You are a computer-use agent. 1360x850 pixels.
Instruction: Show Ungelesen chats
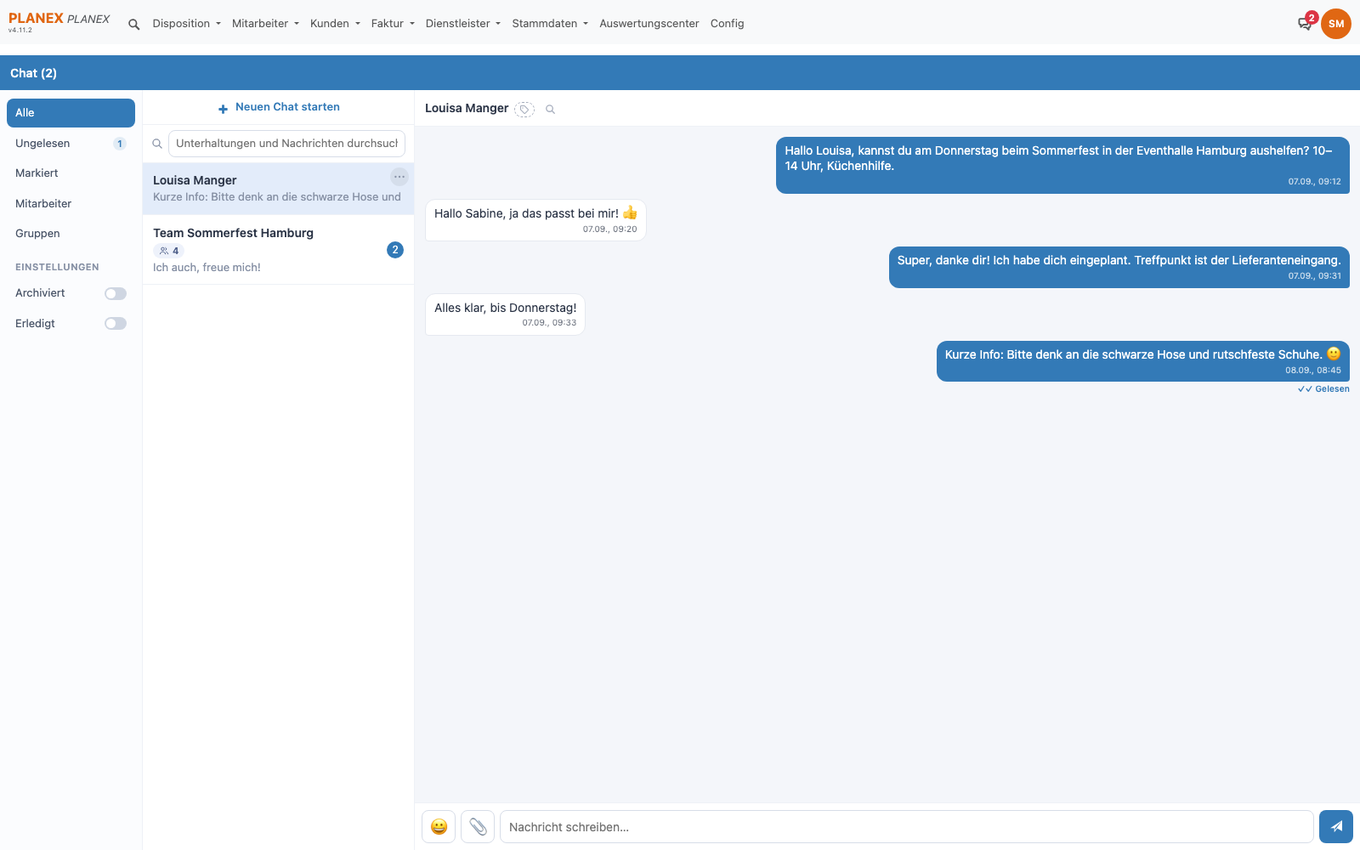pos(71,144)
